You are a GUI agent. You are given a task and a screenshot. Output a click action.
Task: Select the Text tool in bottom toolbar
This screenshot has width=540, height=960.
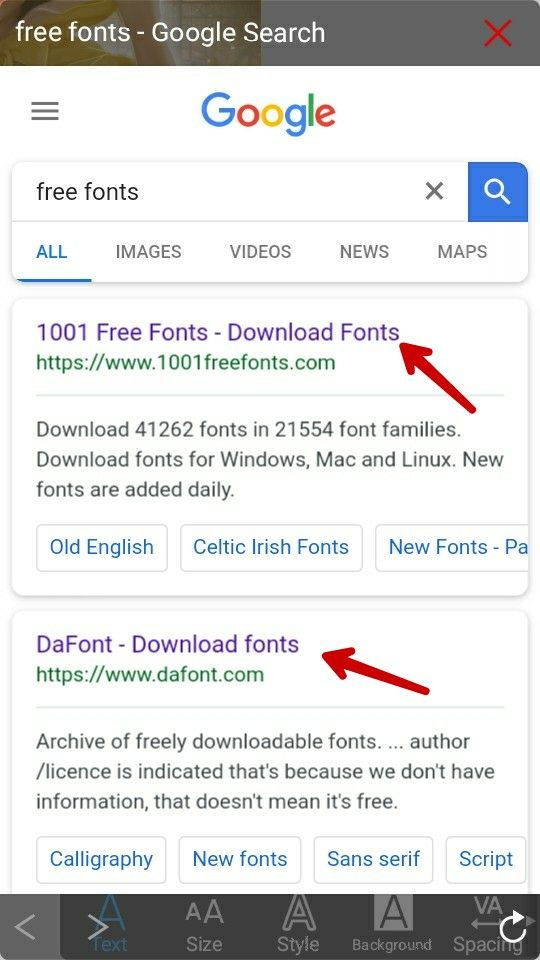pos(110,926)
